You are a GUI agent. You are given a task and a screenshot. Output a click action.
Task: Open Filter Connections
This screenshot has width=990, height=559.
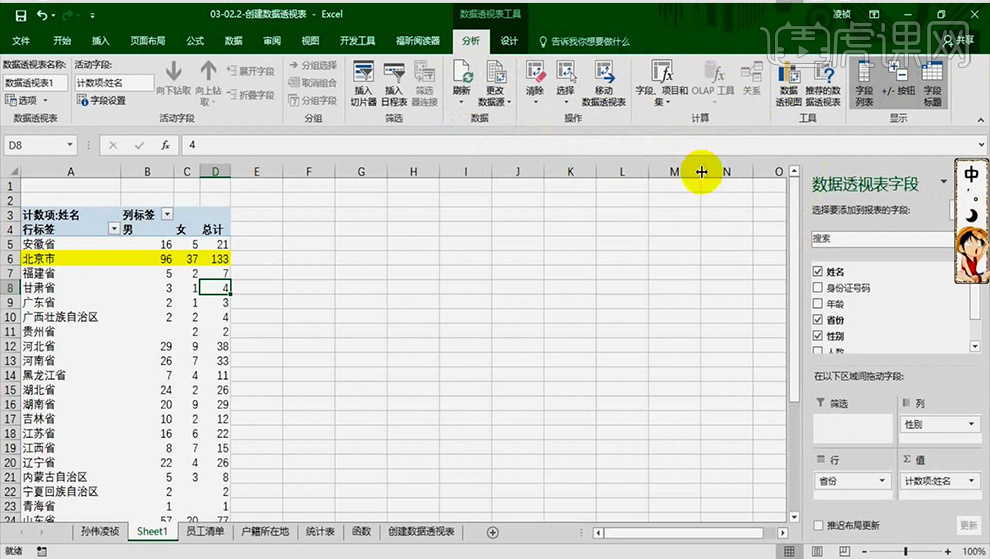[424, 83]
